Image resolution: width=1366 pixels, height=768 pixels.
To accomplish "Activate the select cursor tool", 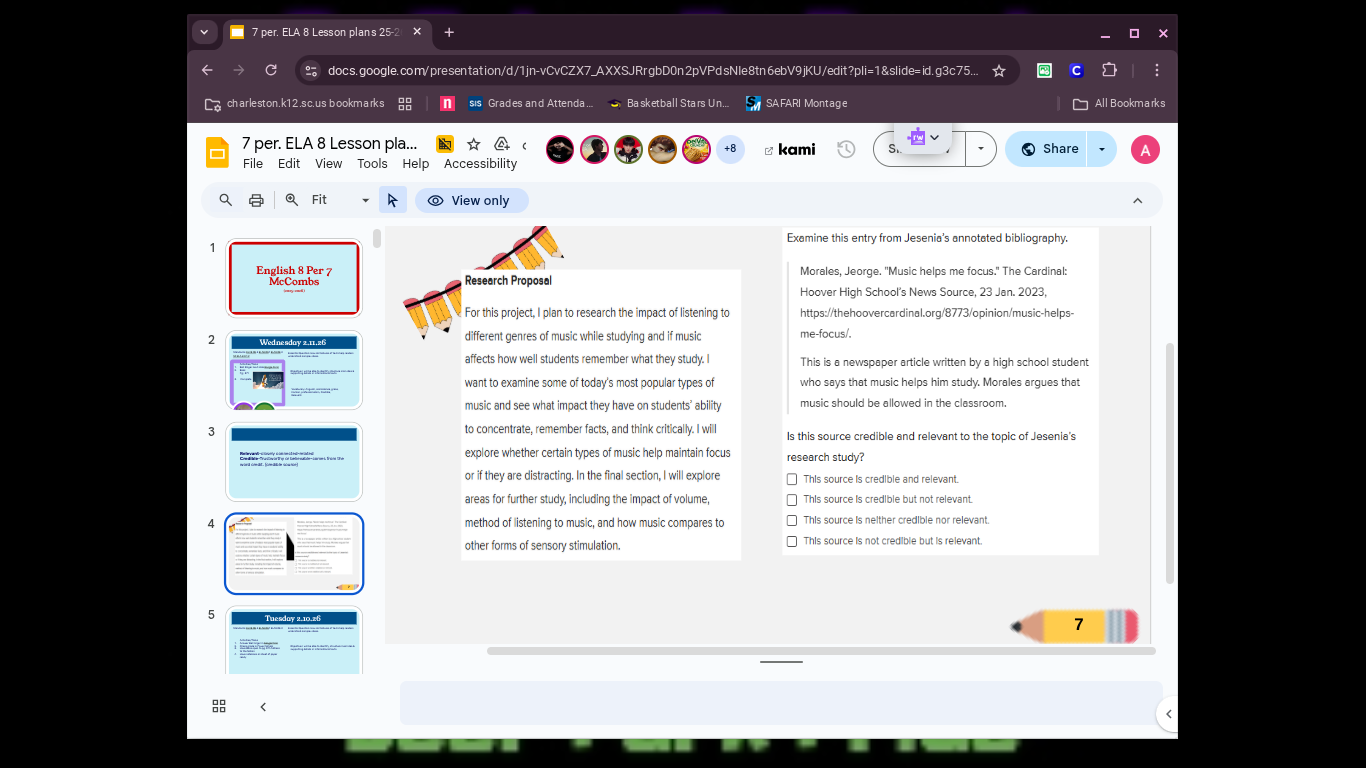I will tap(392, 200).
